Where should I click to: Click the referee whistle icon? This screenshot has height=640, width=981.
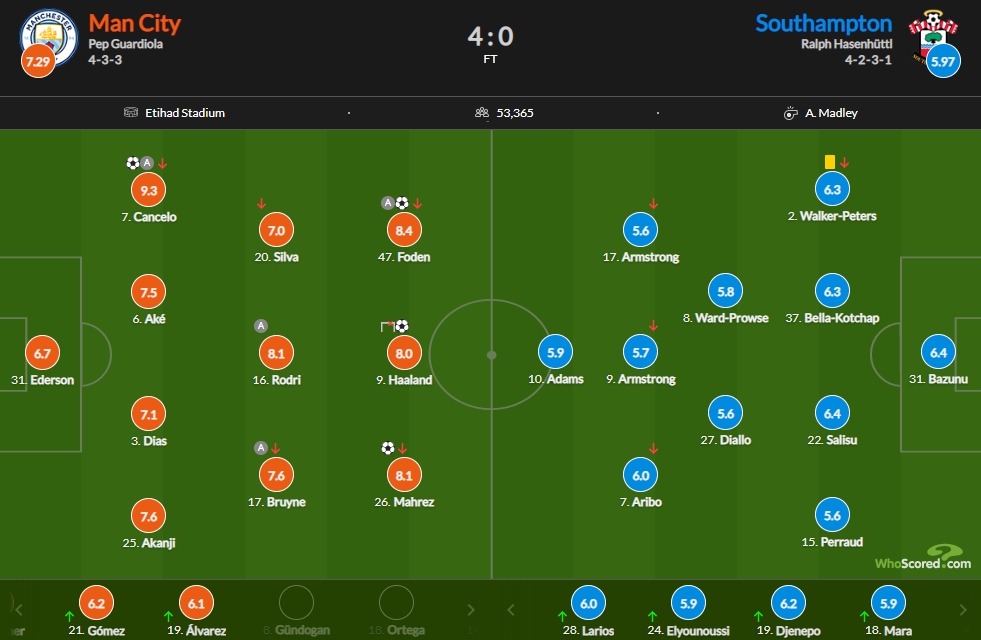click(790, 113)
